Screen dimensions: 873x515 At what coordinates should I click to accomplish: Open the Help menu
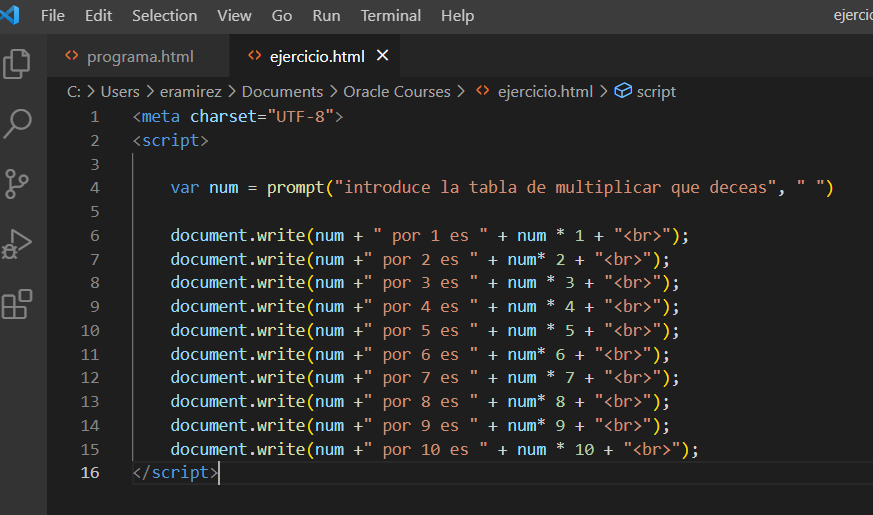tap(458, 16)
